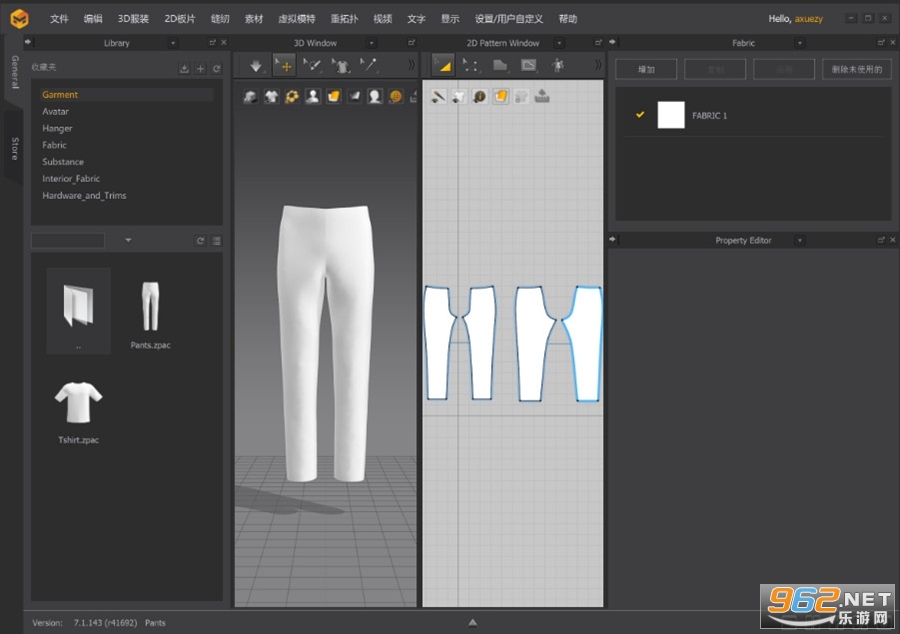900x634 pixels.
Task: Click the add (+) favorites icon
Action: [200, 69]
